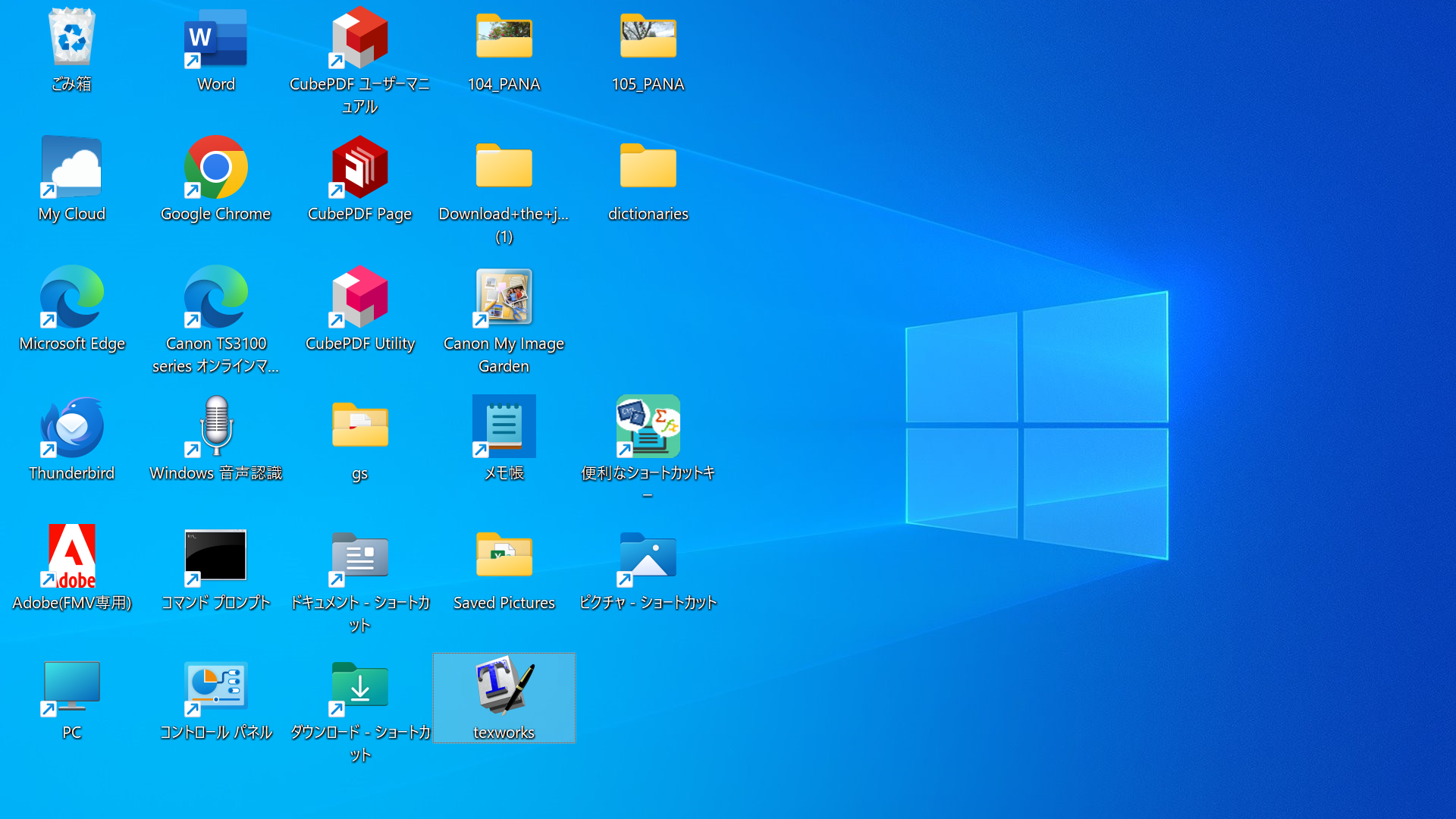The image size is (1456, 819).
Task: Select the コントロール パネル shortcut icon
Action: tap(215, 686)
